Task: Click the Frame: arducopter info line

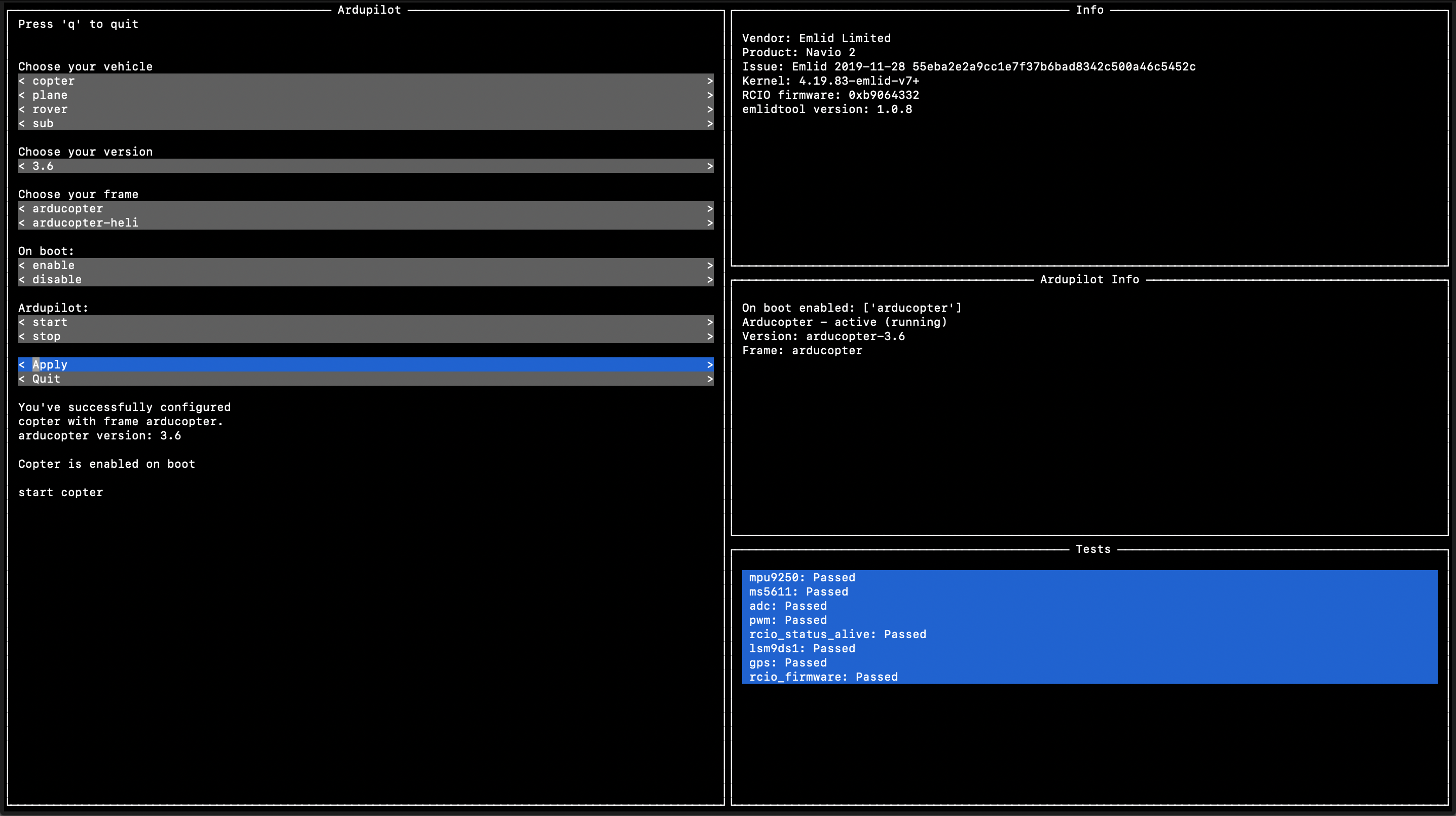Action: point(802,350)
